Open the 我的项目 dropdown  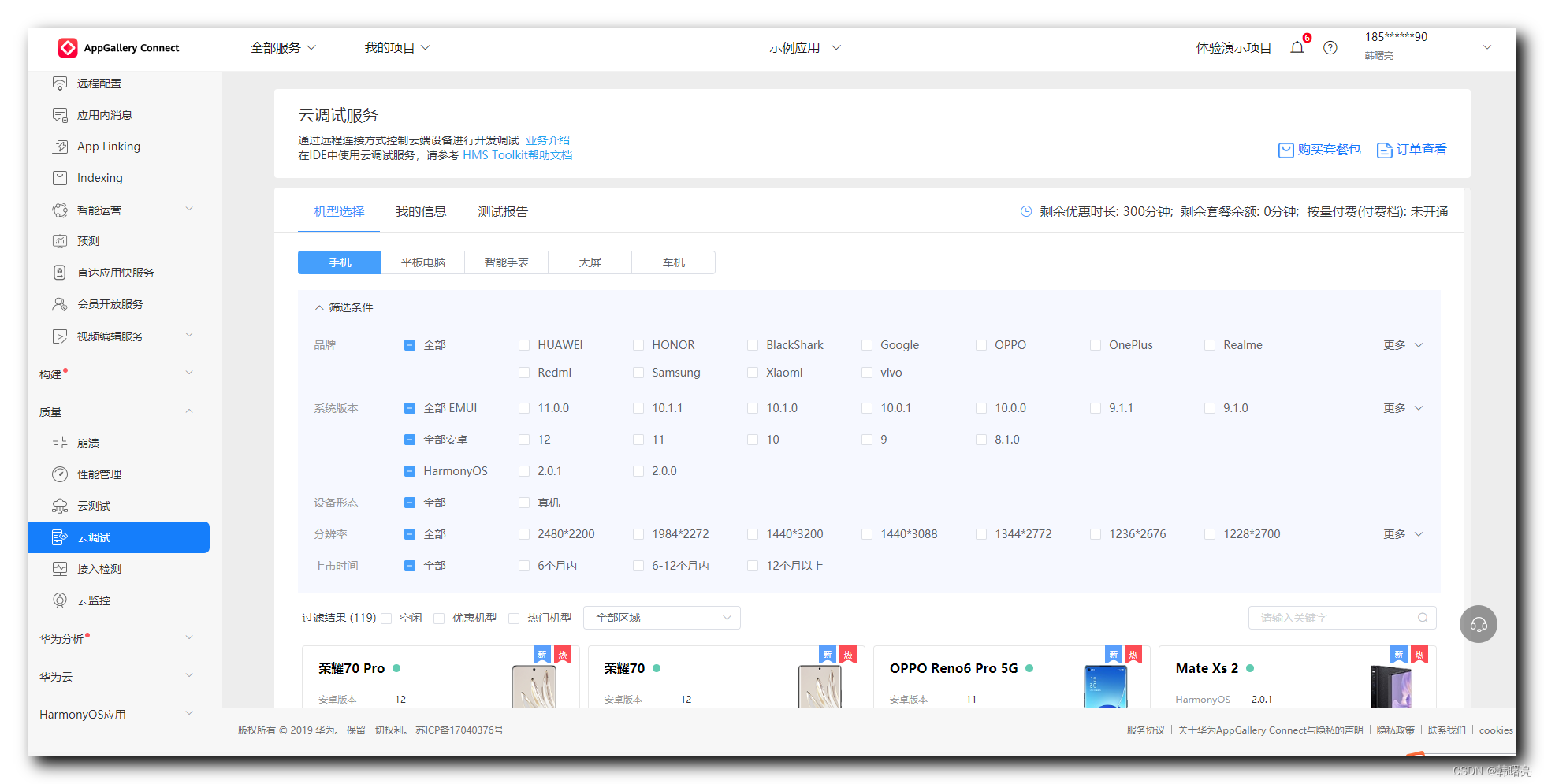[396, 48]
